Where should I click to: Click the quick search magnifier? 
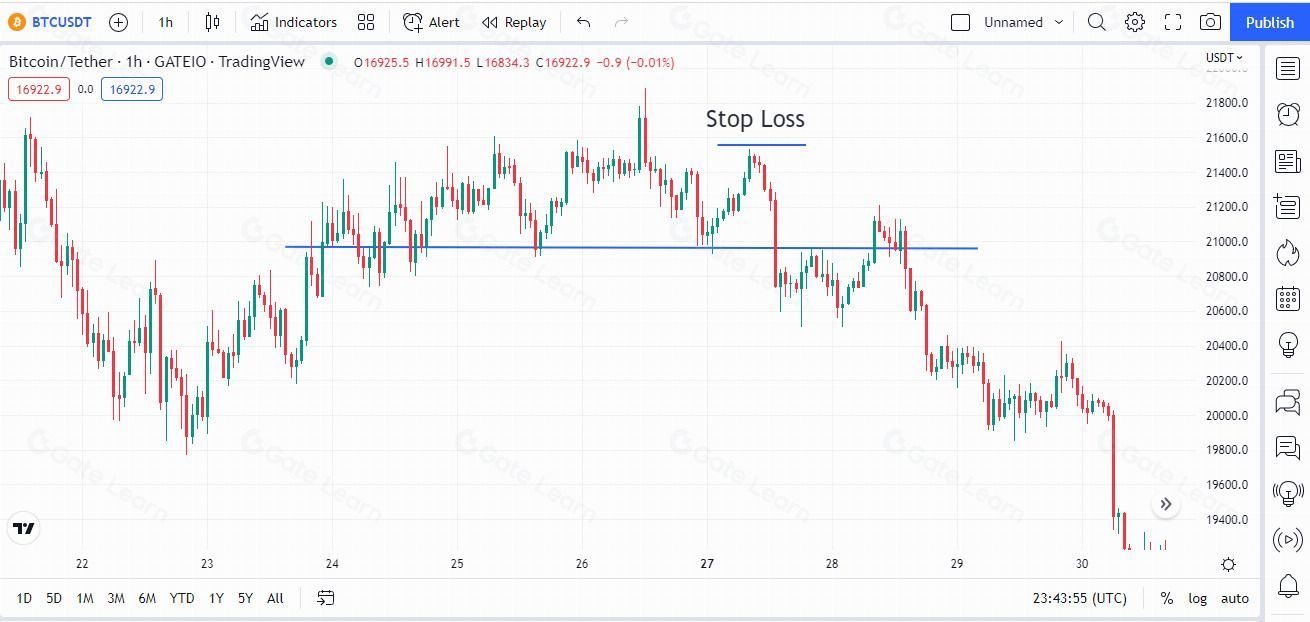pyautogui.click(x=1097, y=22)
